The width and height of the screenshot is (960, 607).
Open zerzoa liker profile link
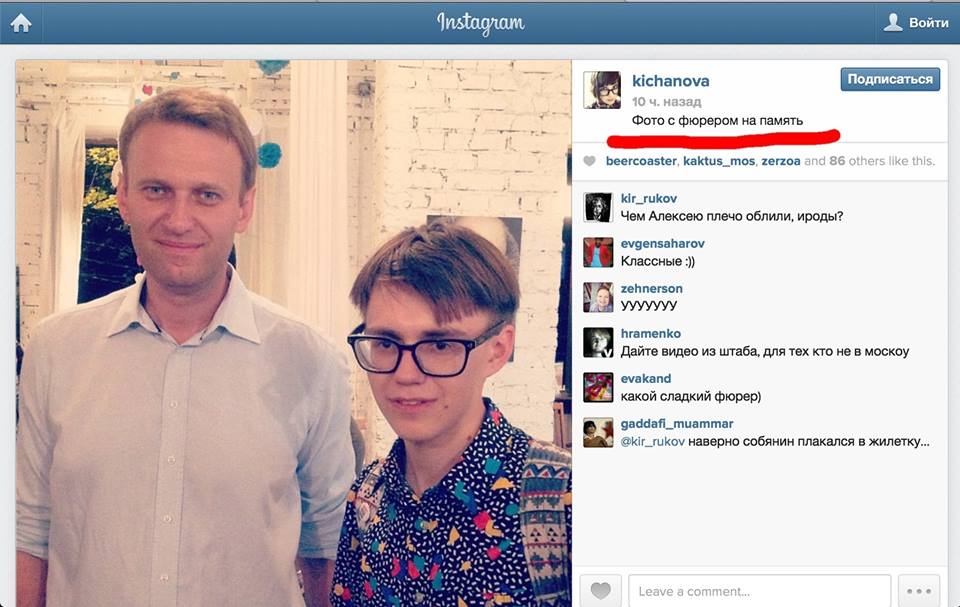(781, 161)
